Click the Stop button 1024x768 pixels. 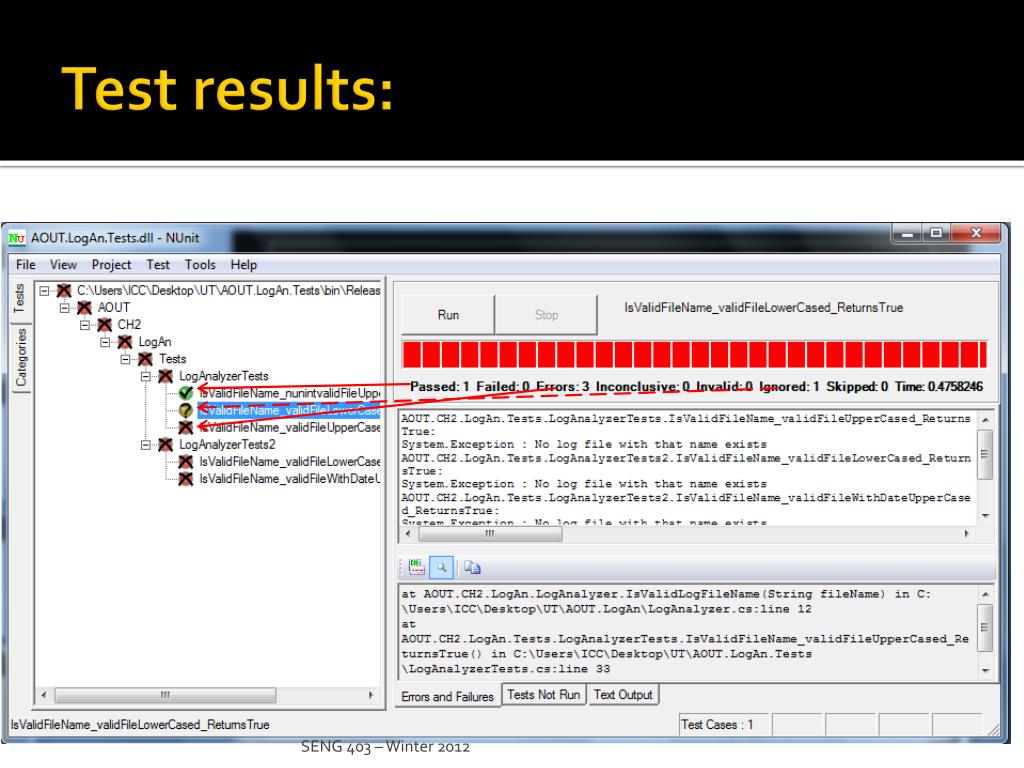546,315
